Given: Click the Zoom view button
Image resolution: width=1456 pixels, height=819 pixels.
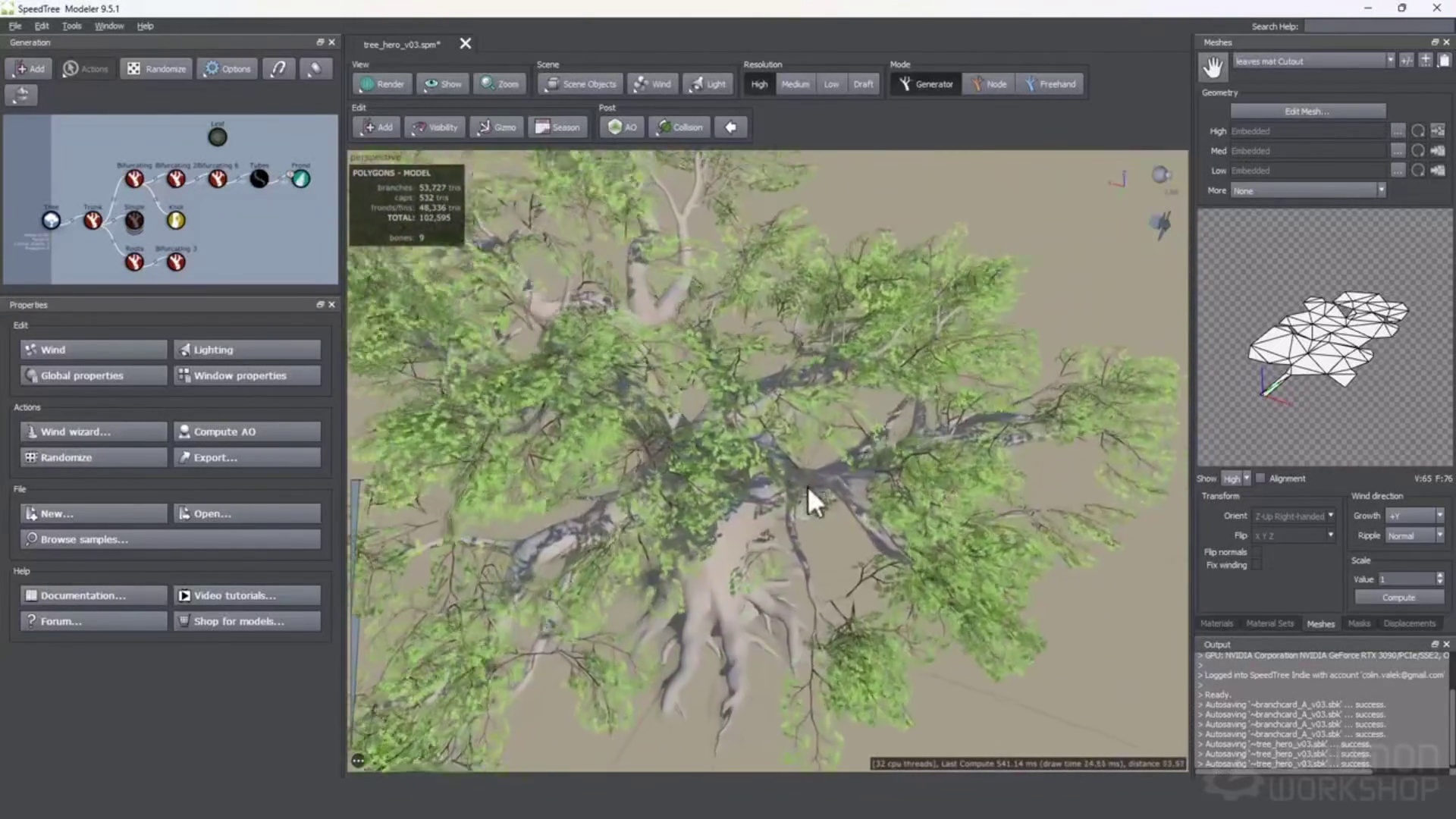Looking at the screenshot, I should pos(500,84).
